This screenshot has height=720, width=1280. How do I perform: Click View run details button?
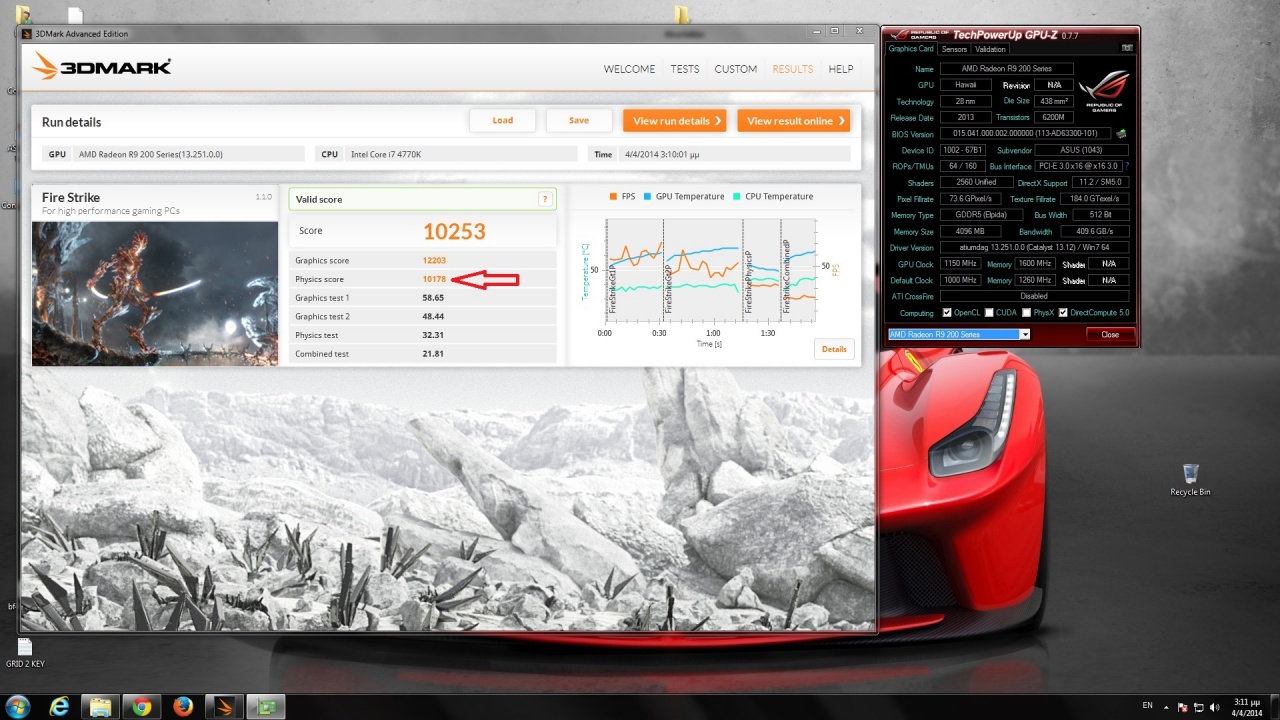pos(675,121)
